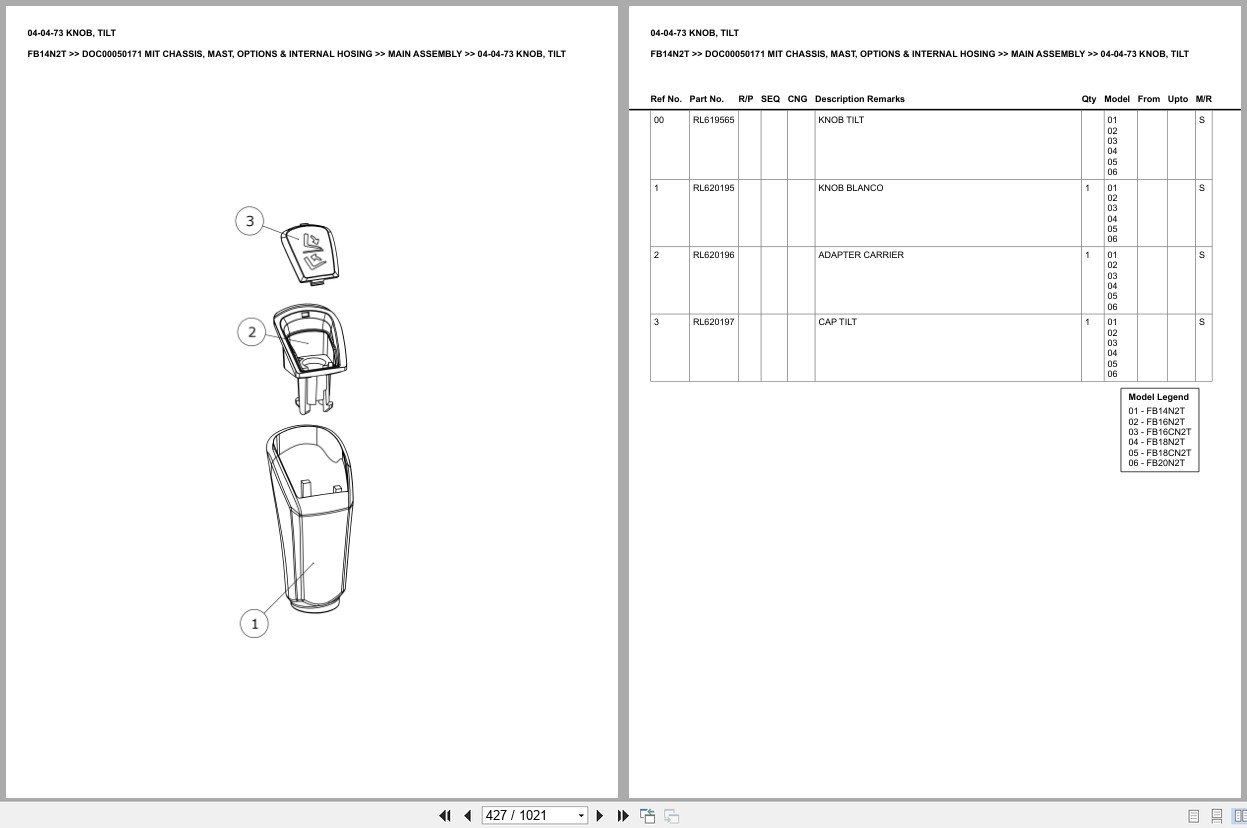Screen dimensions: 1247x828
Task: Click legend entry 03 - FB16CN2T
Action: 1160,432
